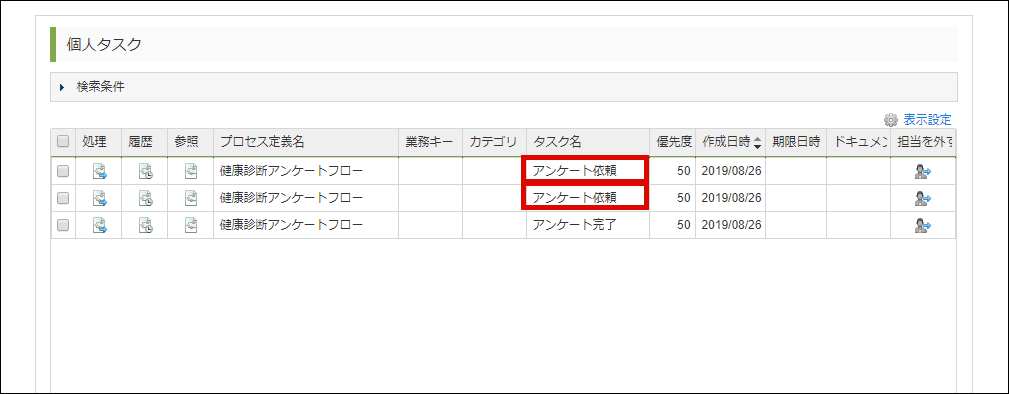Click the 処理 icon in the first アンケート依頼 row
Viewport: 1009px width, 394px height.
pos(99,171)
